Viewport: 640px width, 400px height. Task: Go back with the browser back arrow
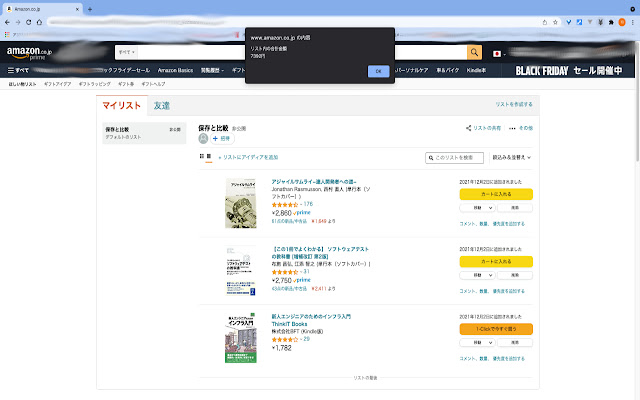click(7, 22)
